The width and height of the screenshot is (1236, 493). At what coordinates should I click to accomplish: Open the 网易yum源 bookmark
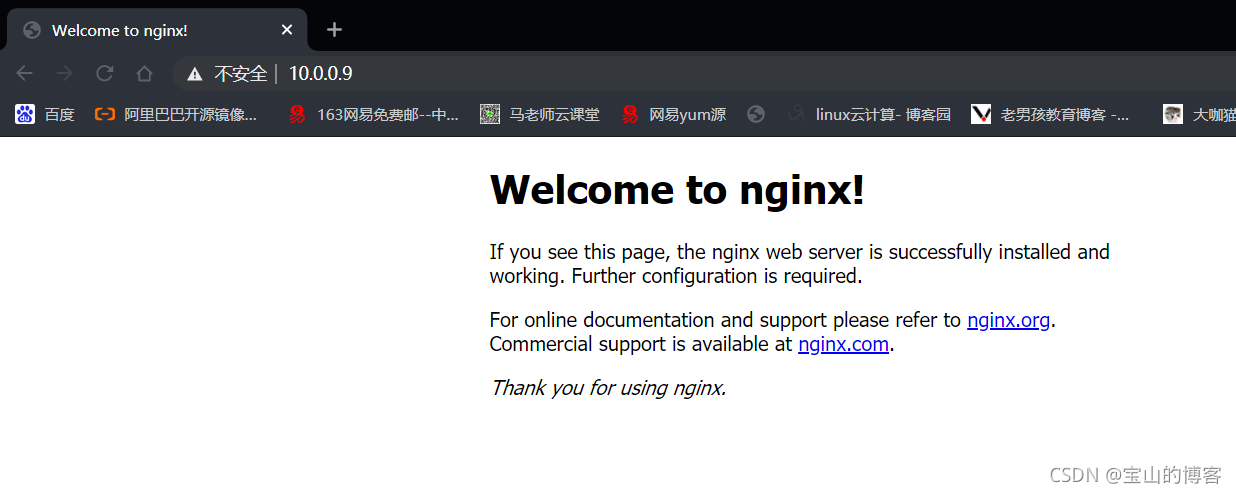(673, 114)
